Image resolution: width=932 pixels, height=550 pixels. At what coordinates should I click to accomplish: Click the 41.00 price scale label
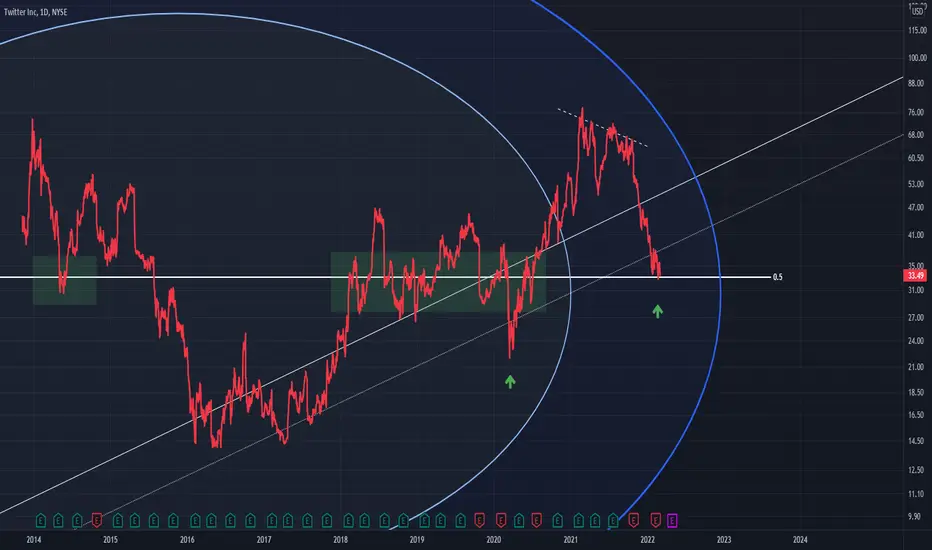pyautogui.click(x=915, y=235)
